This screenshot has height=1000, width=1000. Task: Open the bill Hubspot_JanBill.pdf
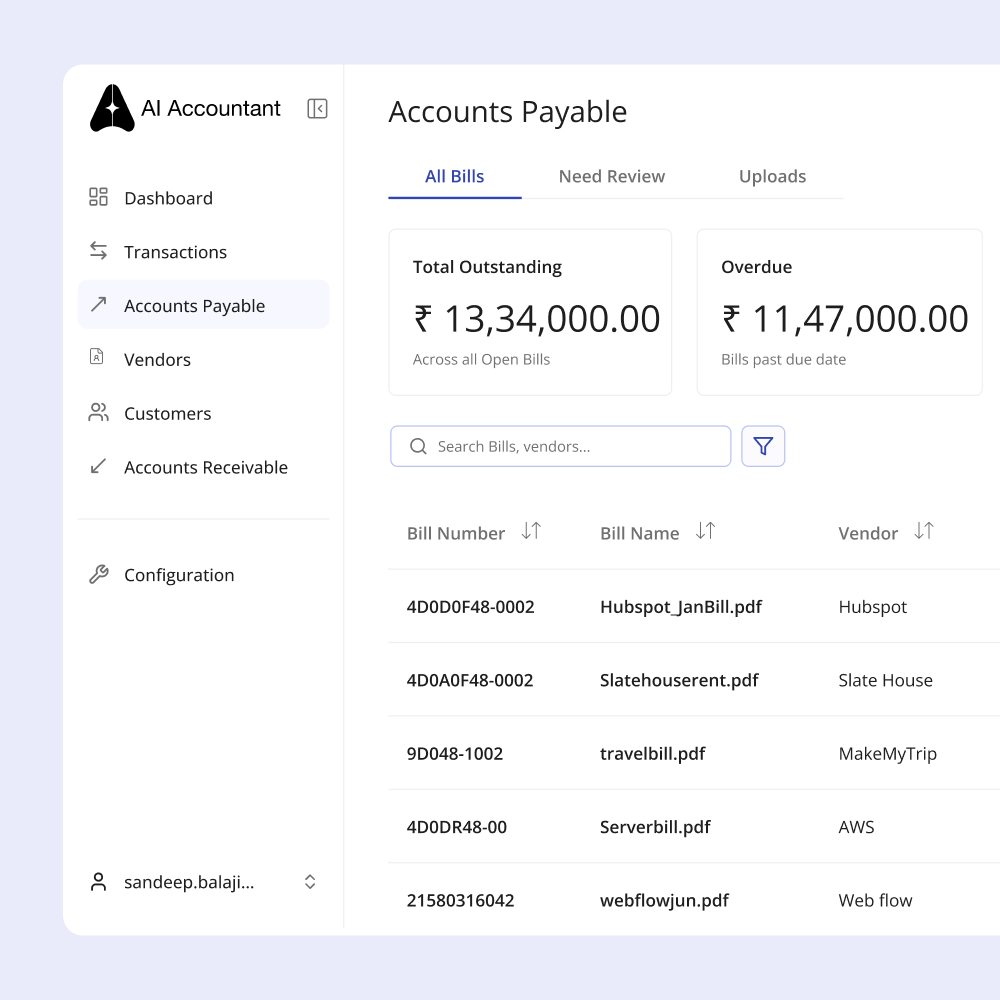click(681, 607)
